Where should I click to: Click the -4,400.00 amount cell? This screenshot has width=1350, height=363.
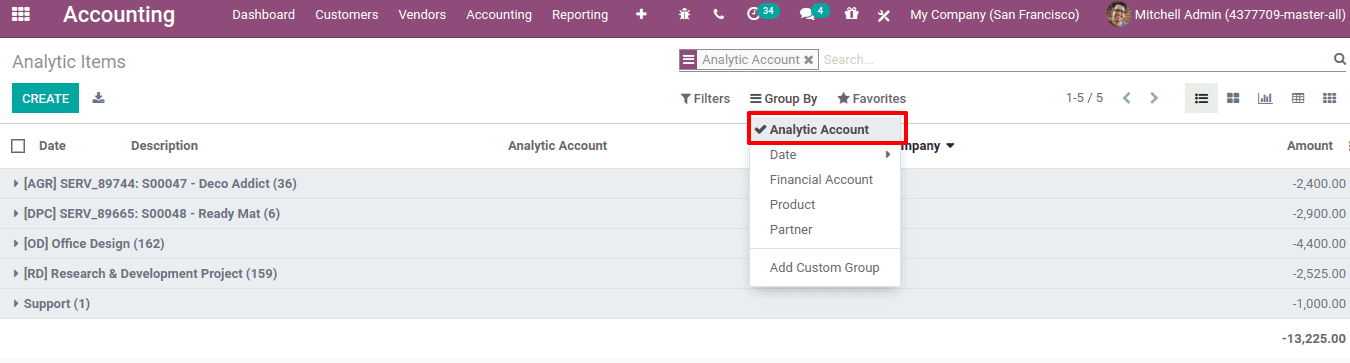click(x=1318, y=244)
